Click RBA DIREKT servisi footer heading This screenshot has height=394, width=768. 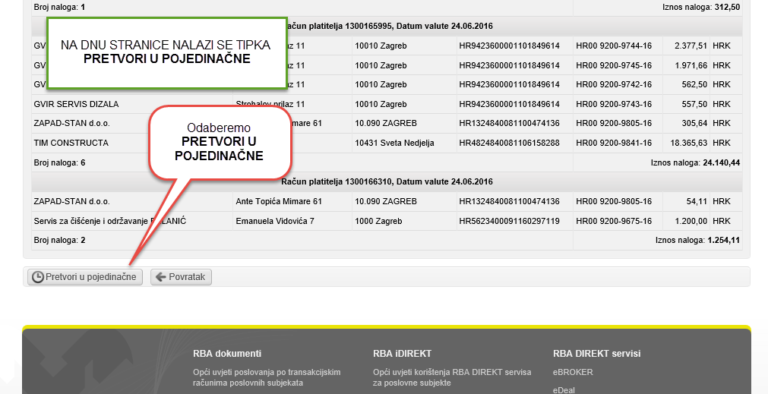[597, 353]
